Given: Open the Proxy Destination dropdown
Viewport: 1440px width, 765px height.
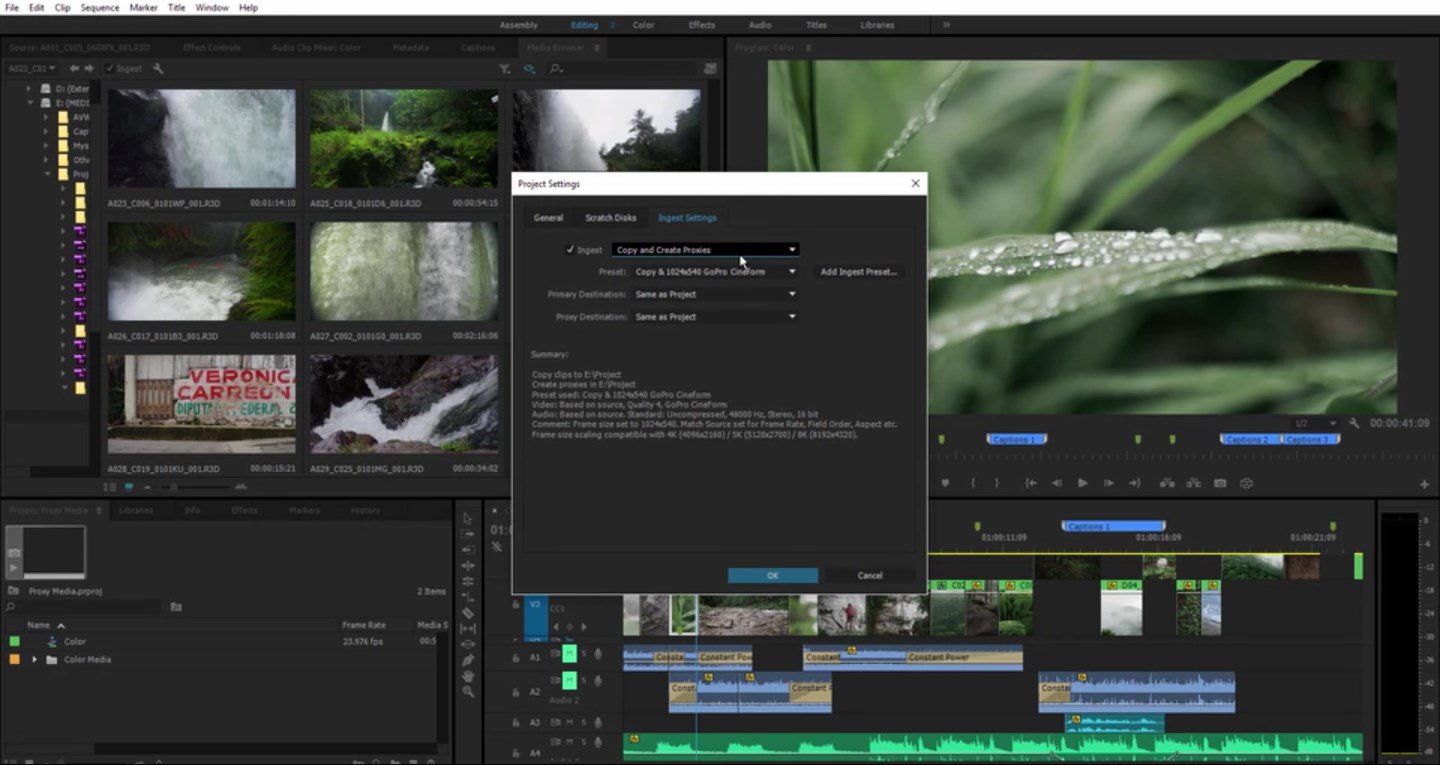Looking at the screenshot, I should click(715, 317).
